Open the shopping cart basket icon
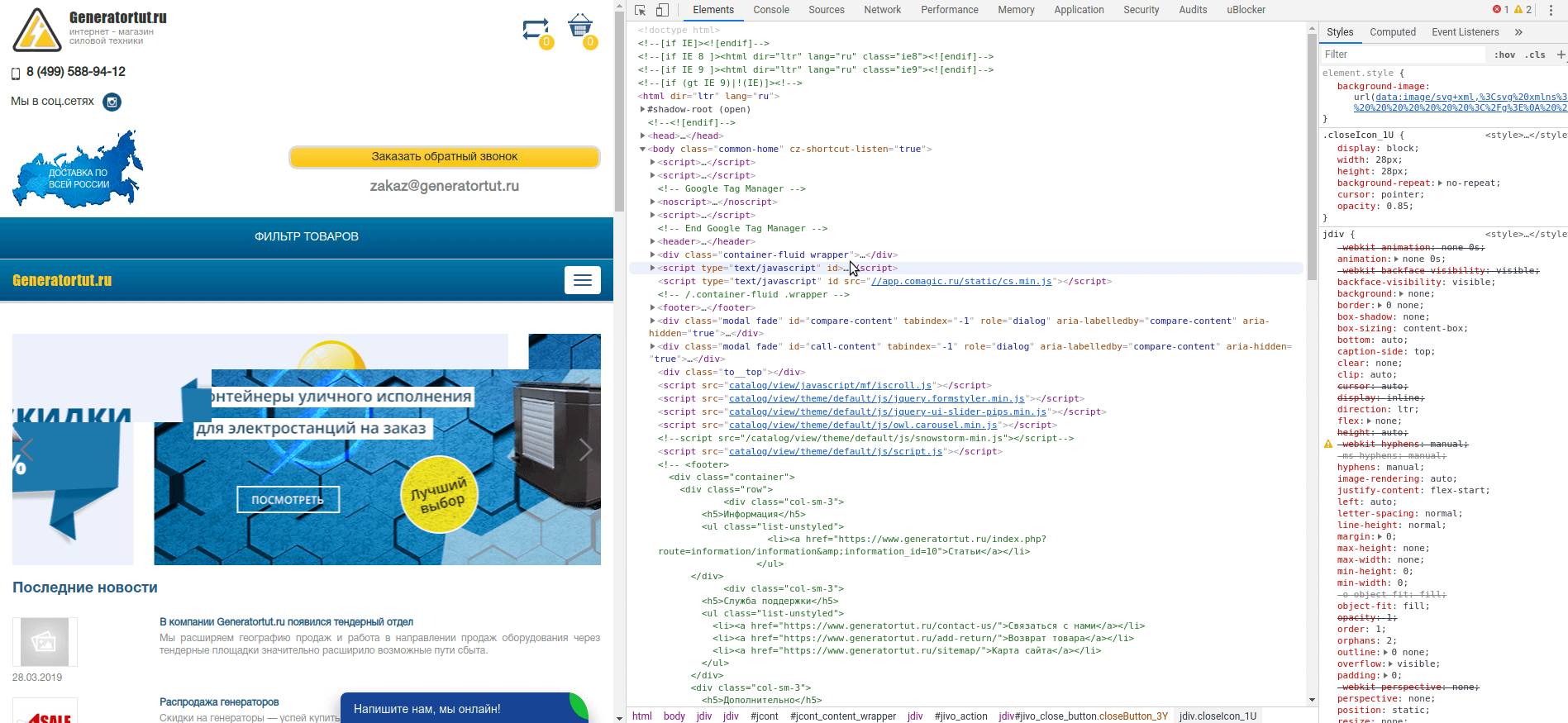The width and height of the screenshot is (1568, 723). (580, 26)
